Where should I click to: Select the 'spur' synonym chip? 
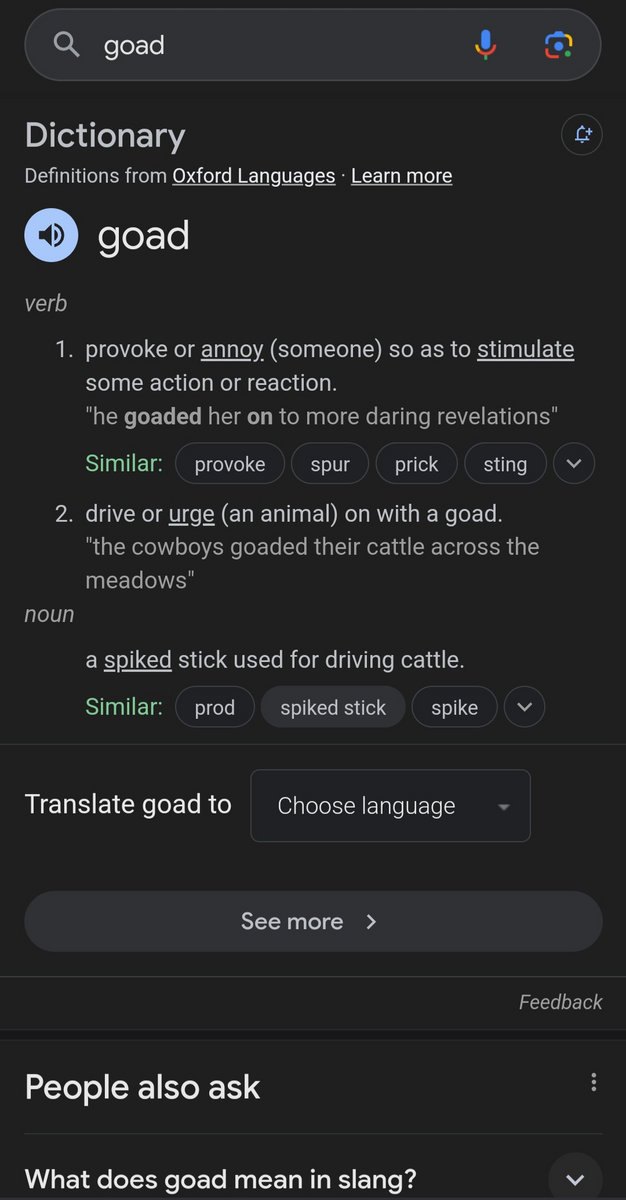pyautogui.click(x=330, y=464)
